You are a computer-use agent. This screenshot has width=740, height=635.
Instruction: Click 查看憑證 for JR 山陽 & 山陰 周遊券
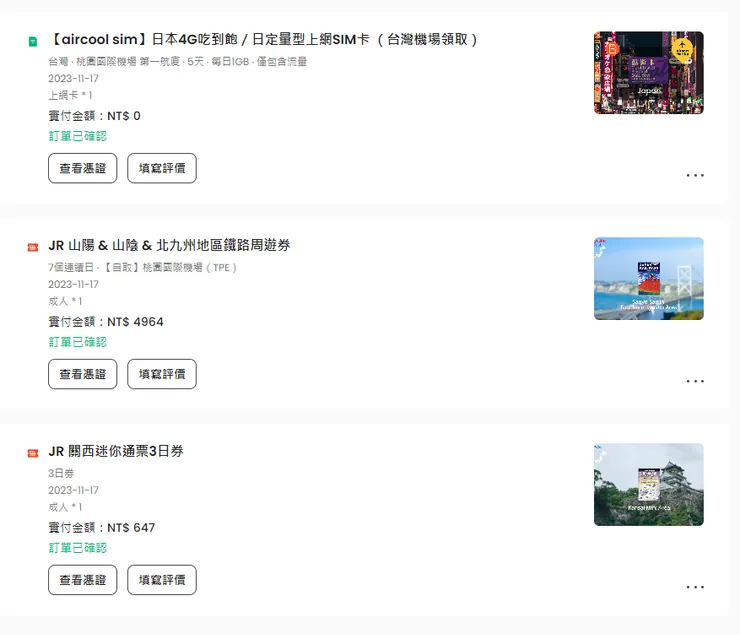[x=83, y=374]
